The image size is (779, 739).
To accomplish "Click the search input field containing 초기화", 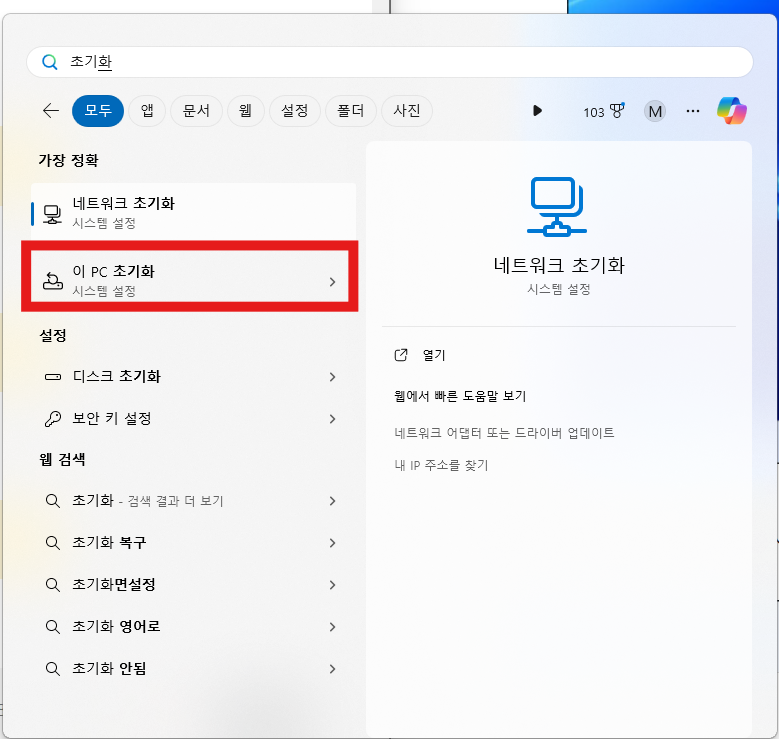I will tap(390, 62).
